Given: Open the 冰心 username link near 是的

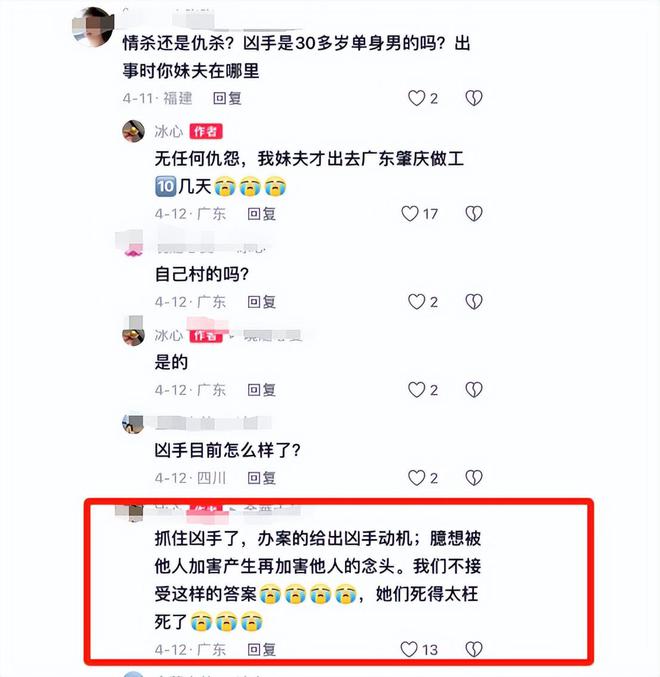Looking at the screenshot, I should point(169,335).
